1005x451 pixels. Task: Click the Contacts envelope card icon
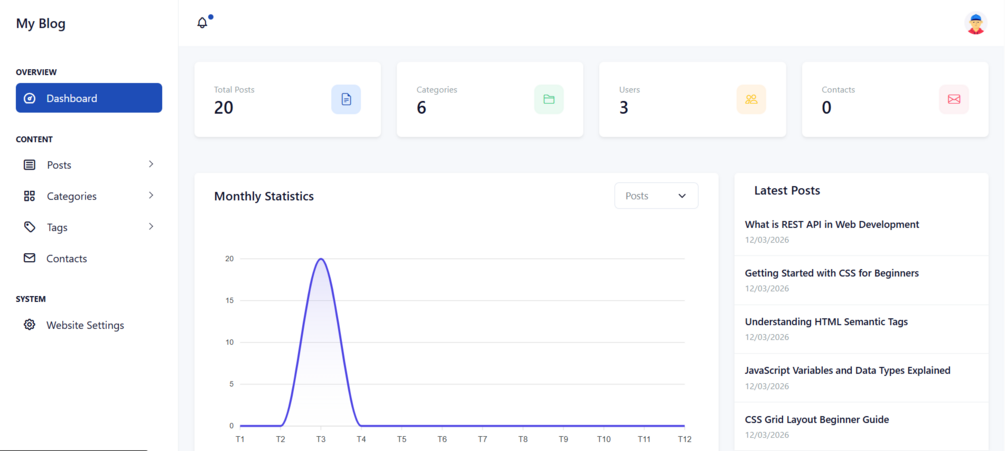pyautogui.click(x=954, y=99)
